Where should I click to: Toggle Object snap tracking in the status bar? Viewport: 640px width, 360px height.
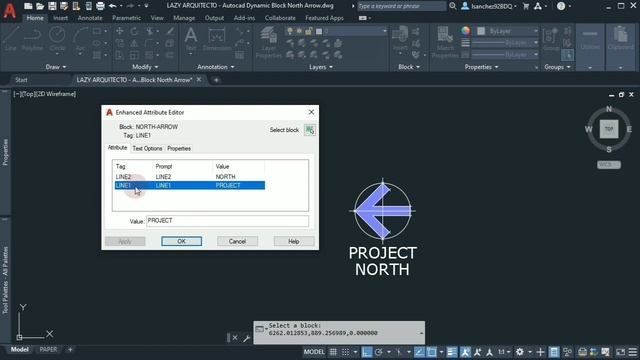click(x=419, y=352)
